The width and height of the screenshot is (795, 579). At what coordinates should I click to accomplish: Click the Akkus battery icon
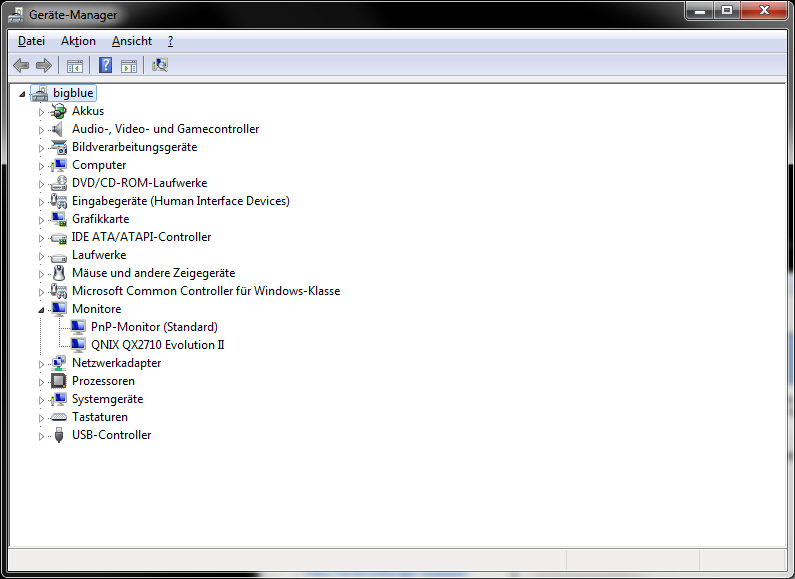click(x=59, y=111)
